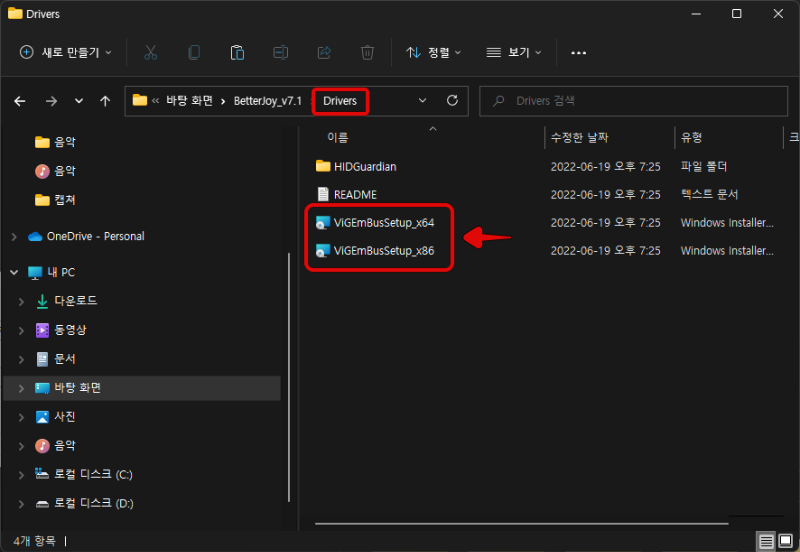Click the Rename icon in toolbar
Viewport: 800px width, 552px height.
pos(281,53)
